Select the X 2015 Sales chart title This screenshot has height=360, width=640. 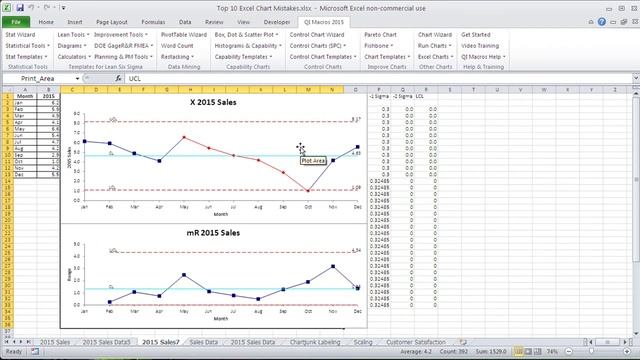click(x=213, y=102)
